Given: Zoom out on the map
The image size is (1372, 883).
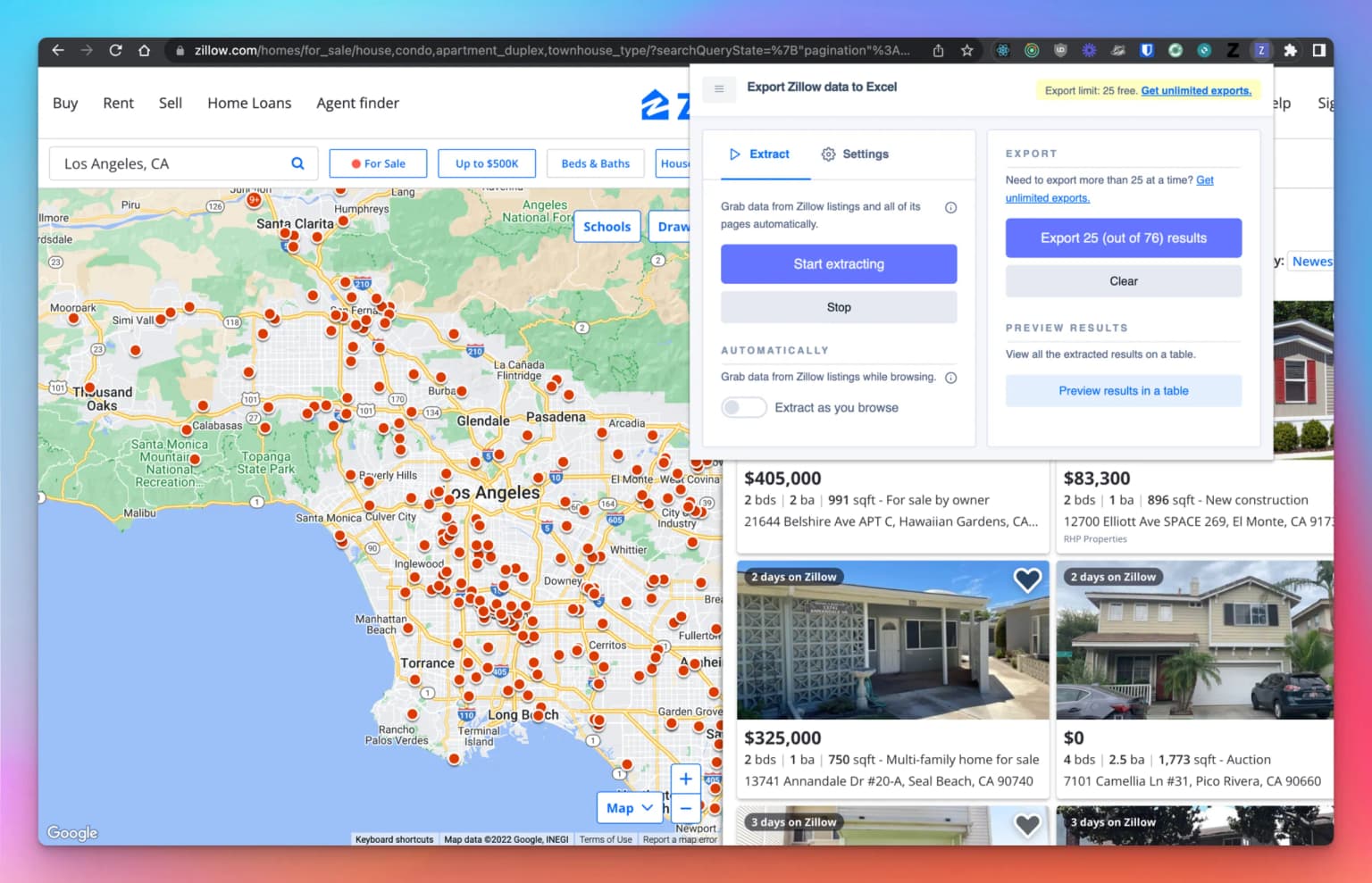Looking at the screenshot, I should pyautogui.click(x=685, y=809).
